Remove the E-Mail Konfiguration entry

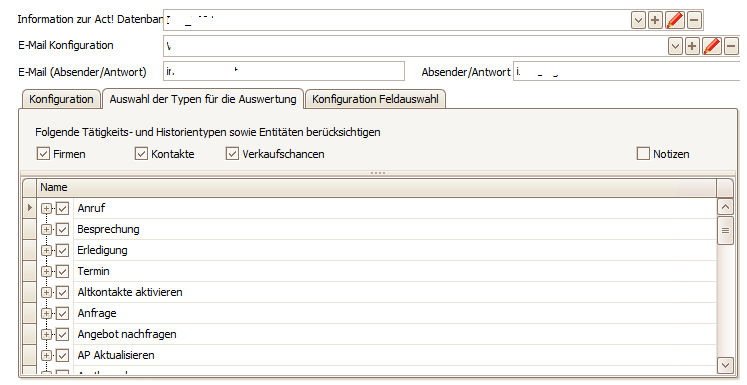(x=731, y=46)
